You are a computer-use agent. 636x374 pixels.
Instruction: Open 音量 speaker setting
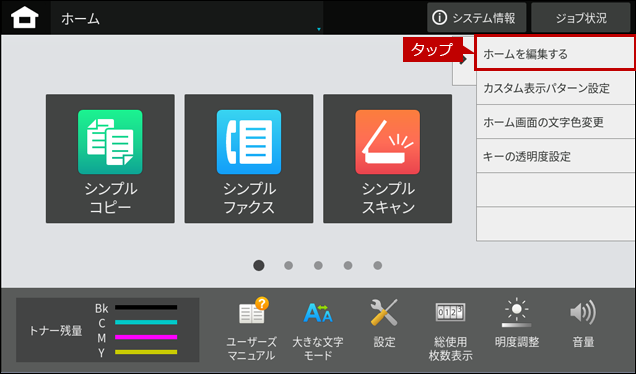pyautogui.click(x=583, y=324)
